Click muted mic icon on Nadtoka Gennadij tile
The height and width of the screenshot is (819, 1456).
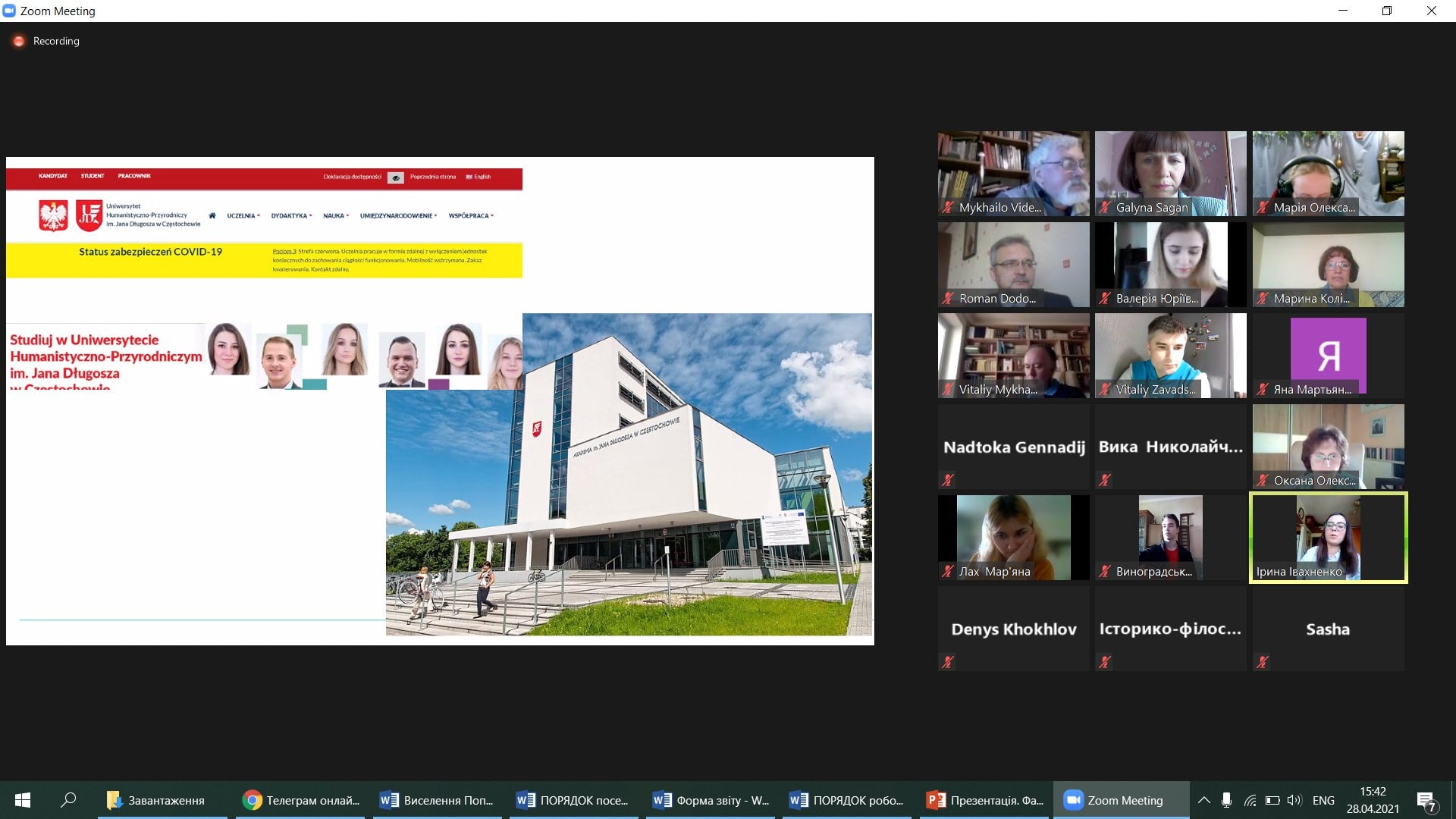click(x=948, y=480)
